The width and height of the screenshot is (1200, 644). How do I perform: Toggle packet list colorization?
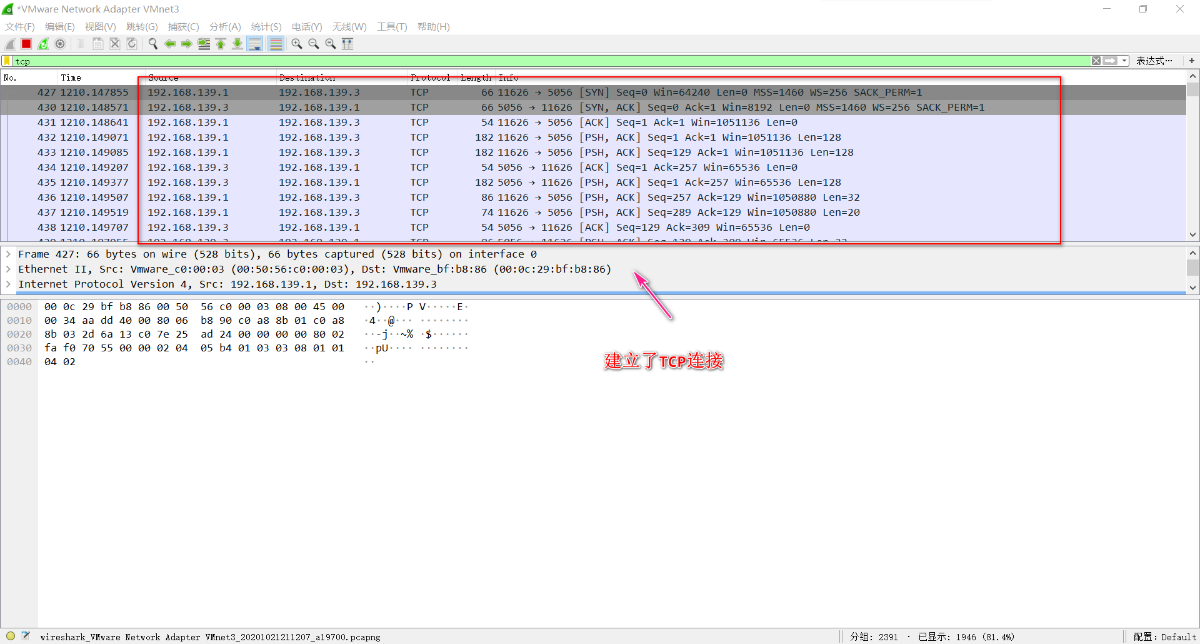pos(276,44)
